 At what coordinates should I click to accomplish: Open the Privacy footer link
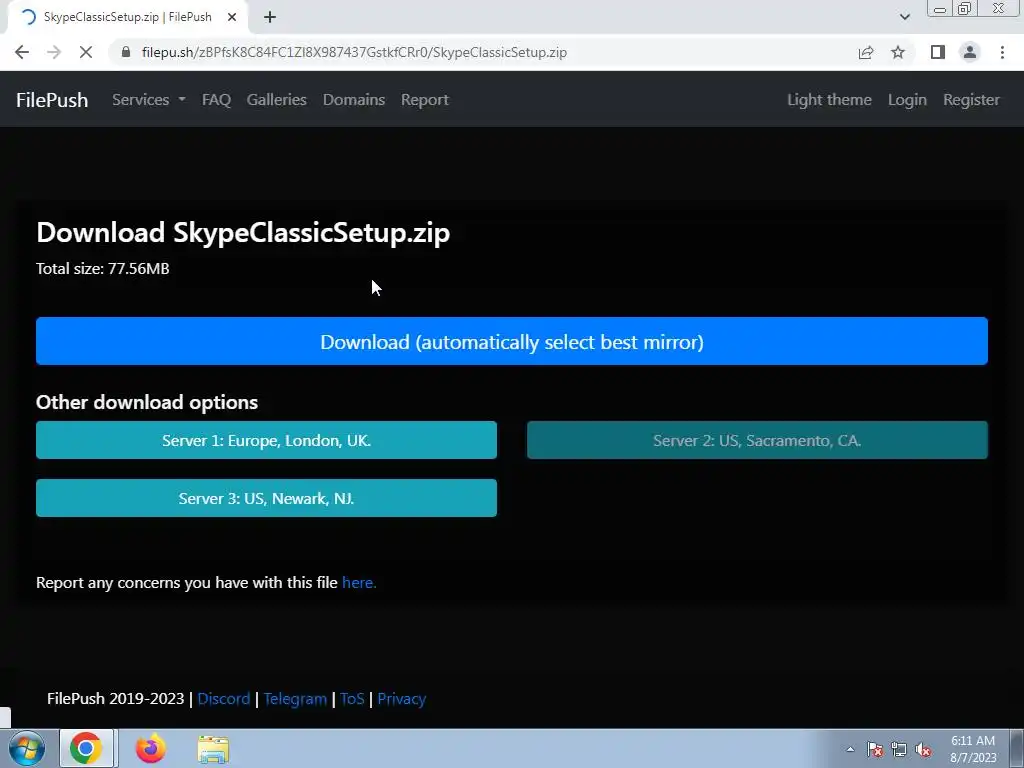[402, 699]
